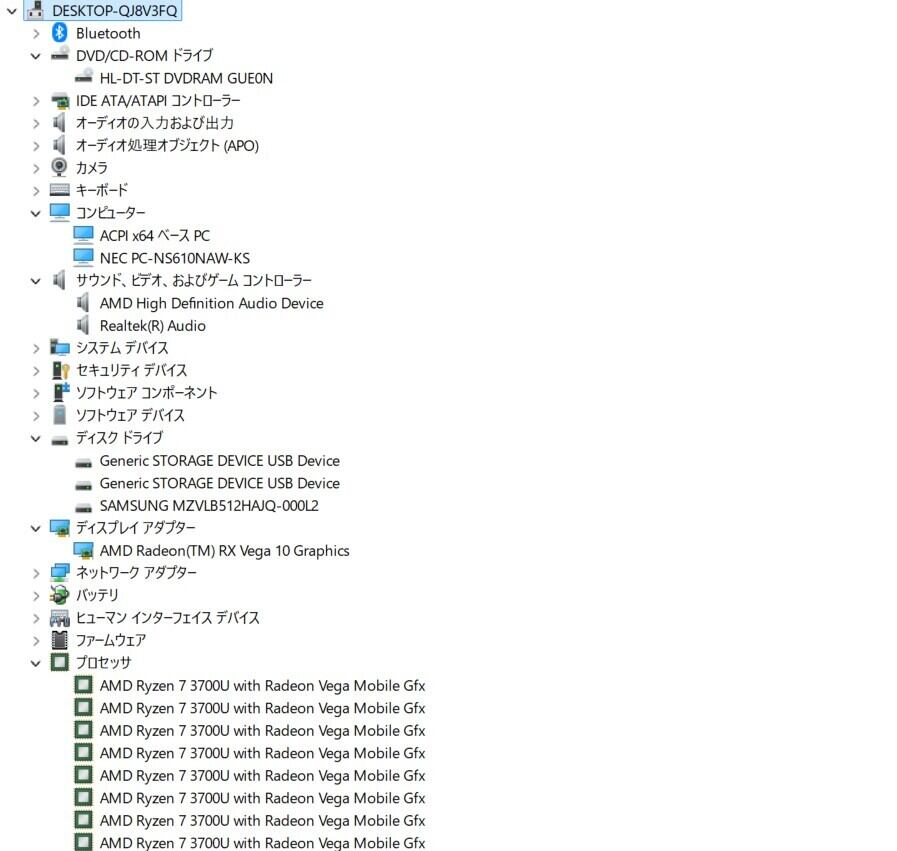This screenshot has height=851, width=897.
Task: Expand the バッテリ category
Action: 36,596
